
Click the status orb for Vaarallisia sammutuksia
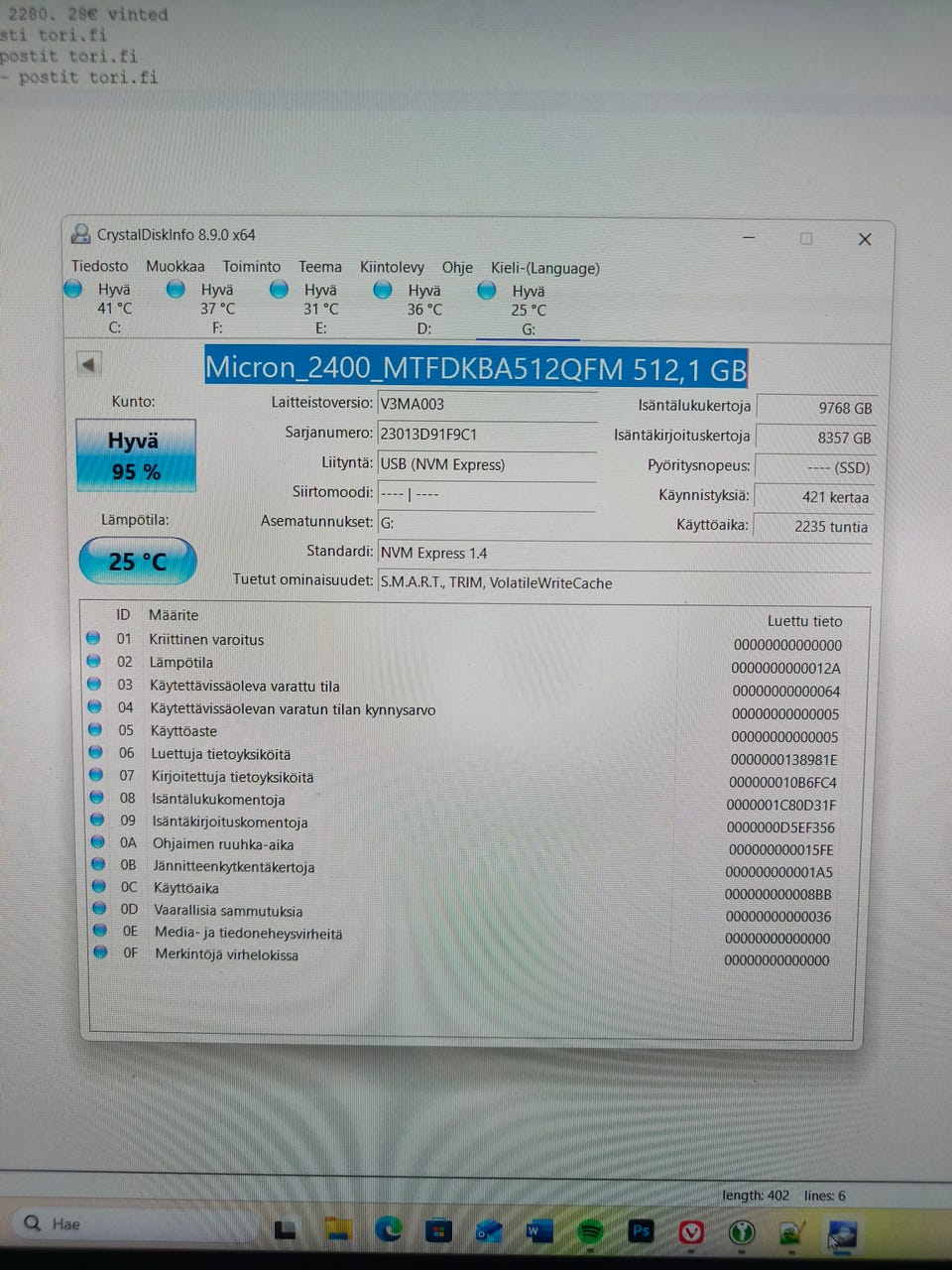(x=99, y=908)
